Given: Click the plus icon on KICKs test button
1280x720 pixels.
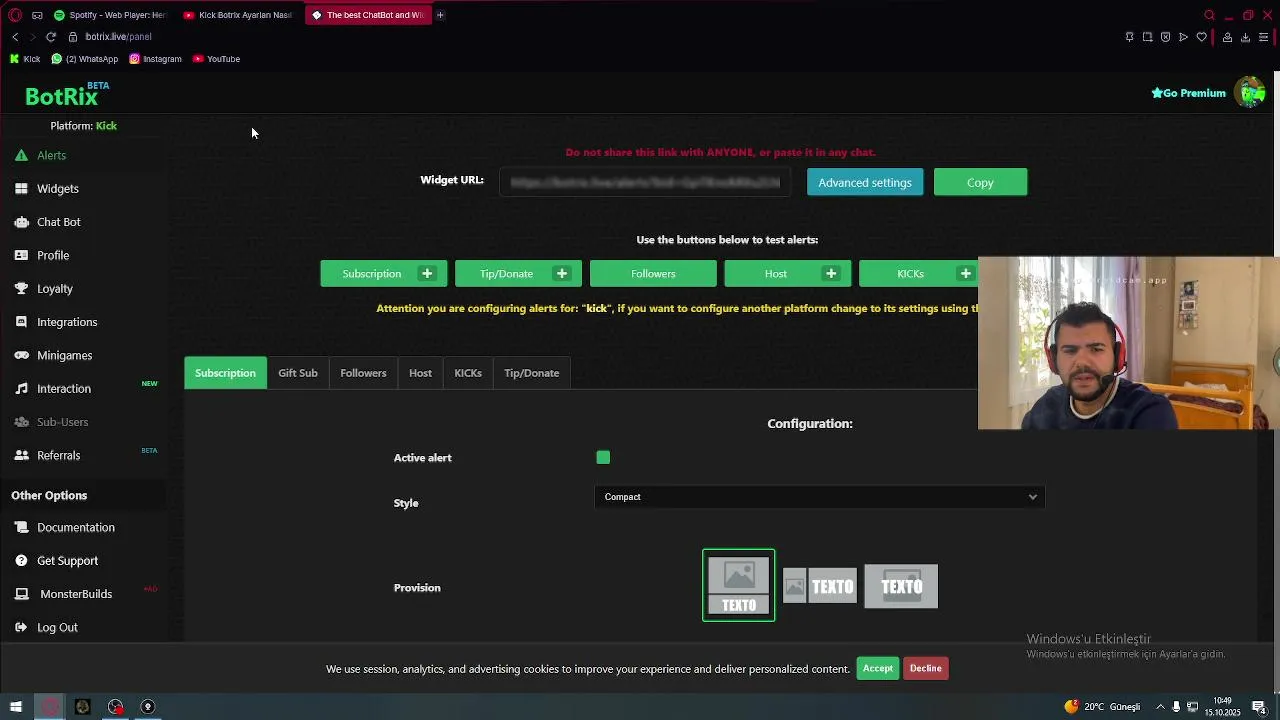Looking at the screenshot, I should pos(966,274).
